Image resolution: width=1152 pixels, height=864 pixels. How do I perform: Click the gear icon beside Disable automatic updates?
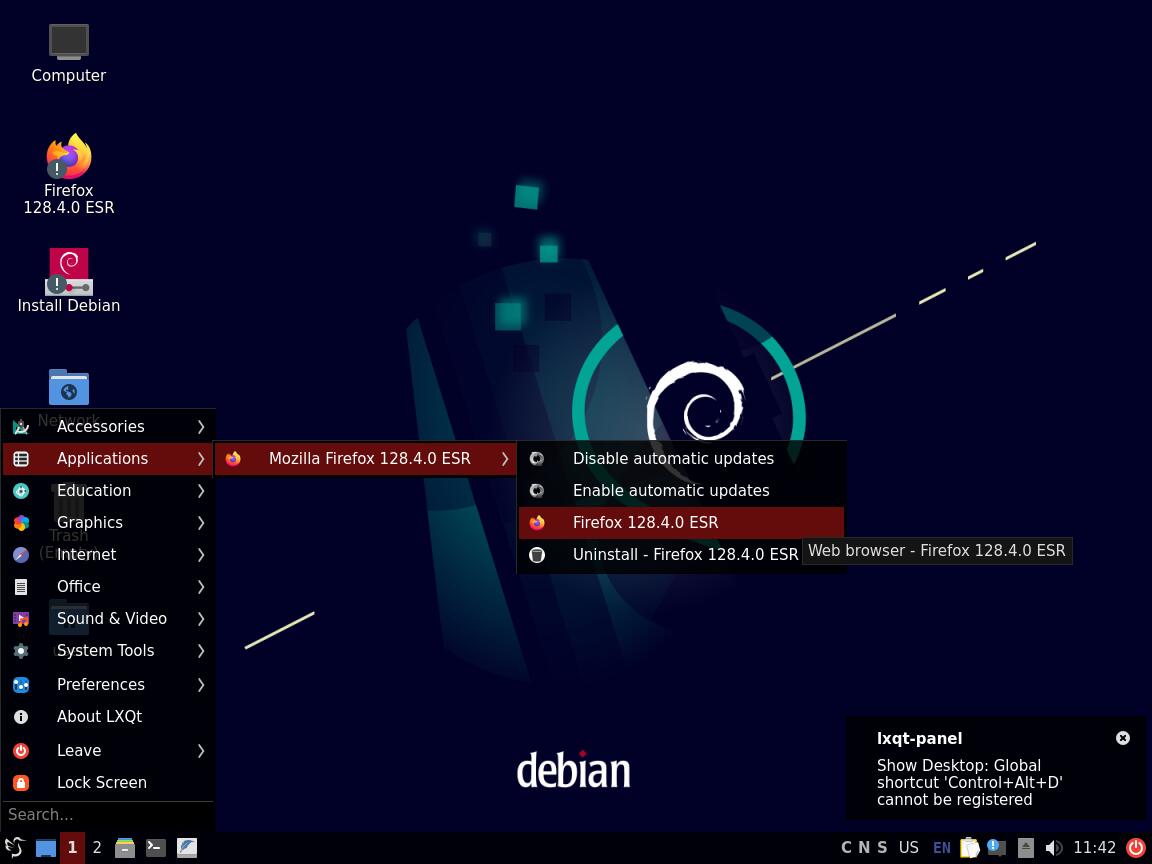point(537,458)
